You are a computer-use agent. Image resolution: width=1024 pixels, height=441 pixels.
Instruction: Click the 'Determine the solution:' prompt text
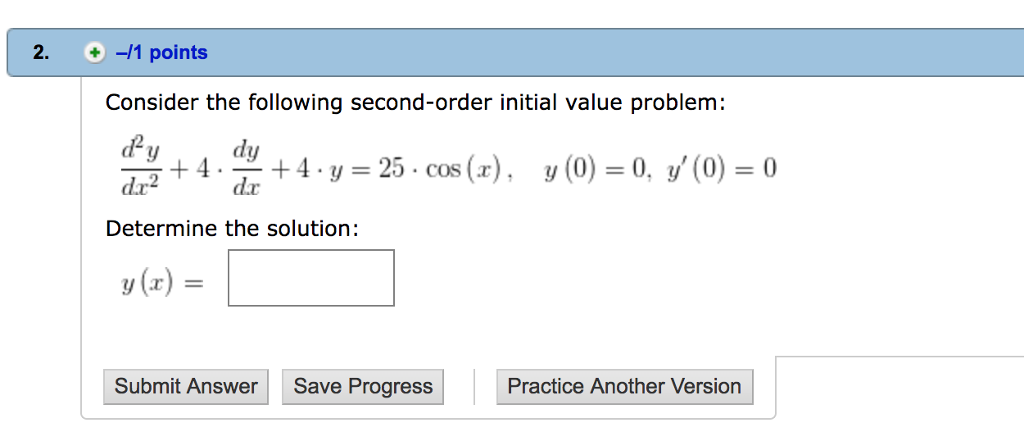point(232,229)
